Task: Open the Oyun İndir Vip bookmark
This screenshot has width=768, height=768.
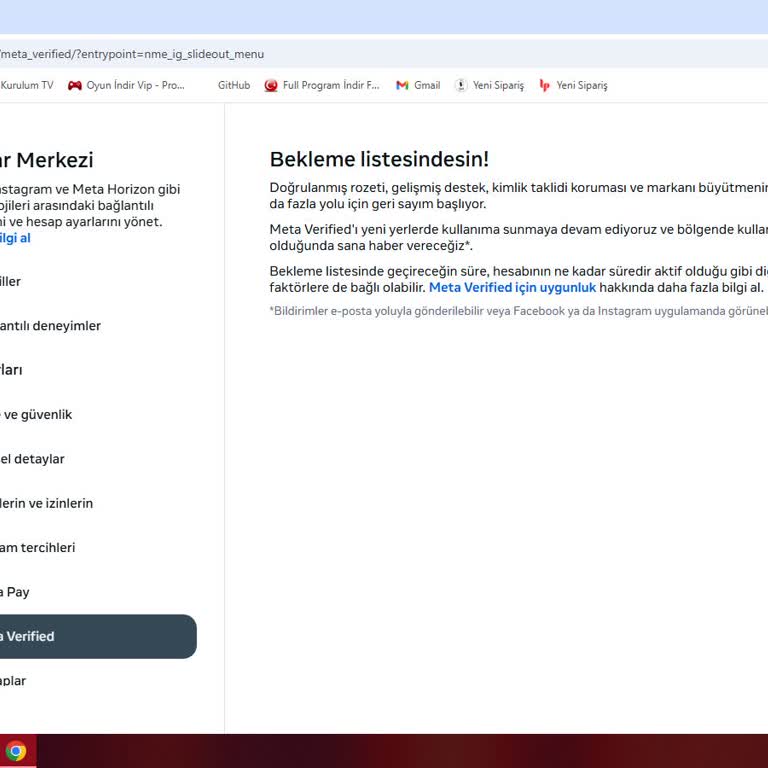Action: tap(126, 85)
